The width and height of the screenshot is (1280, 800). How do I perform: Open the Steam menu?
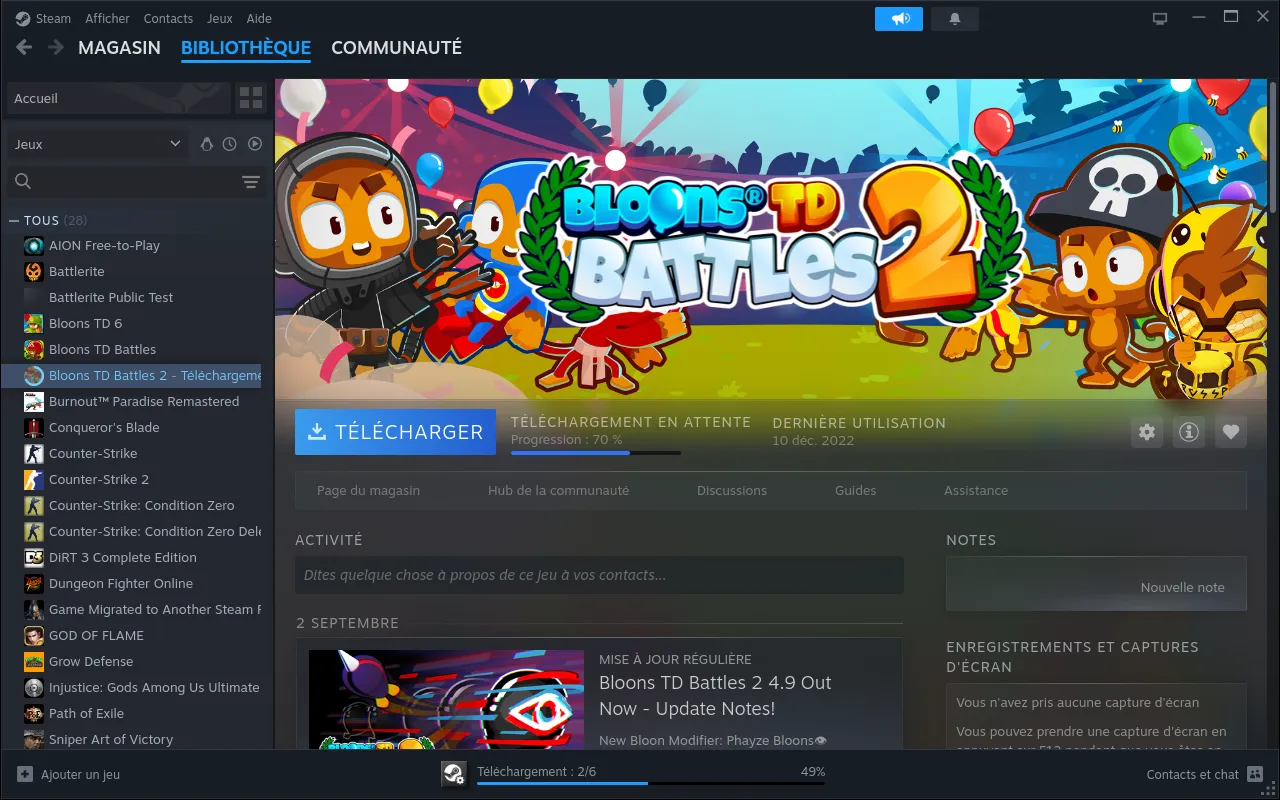point(43,18)
